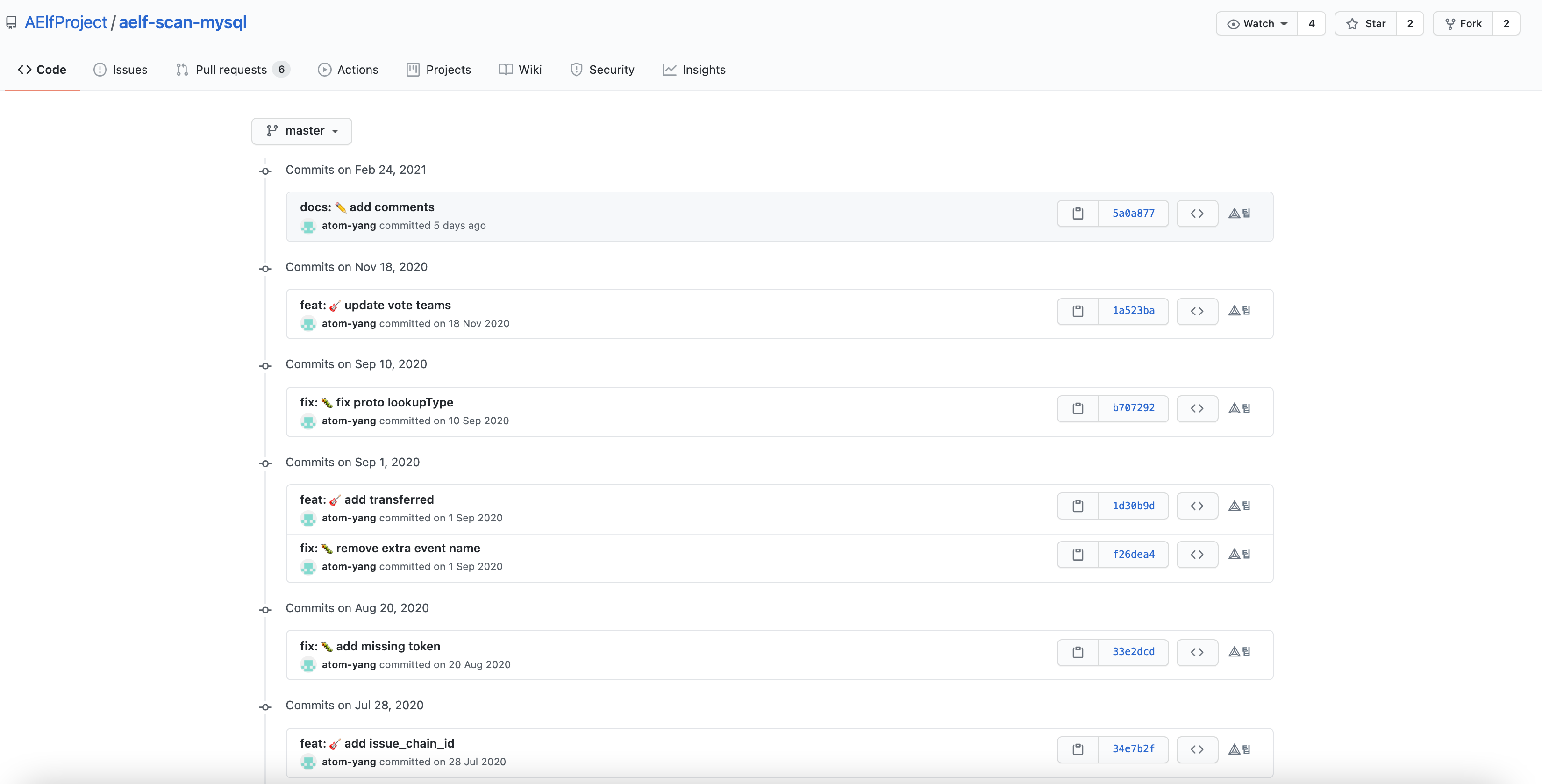Copy full SHA for commit 5a0a877
Viewport: 1542px width, 784px height.
click(1078, 214)
